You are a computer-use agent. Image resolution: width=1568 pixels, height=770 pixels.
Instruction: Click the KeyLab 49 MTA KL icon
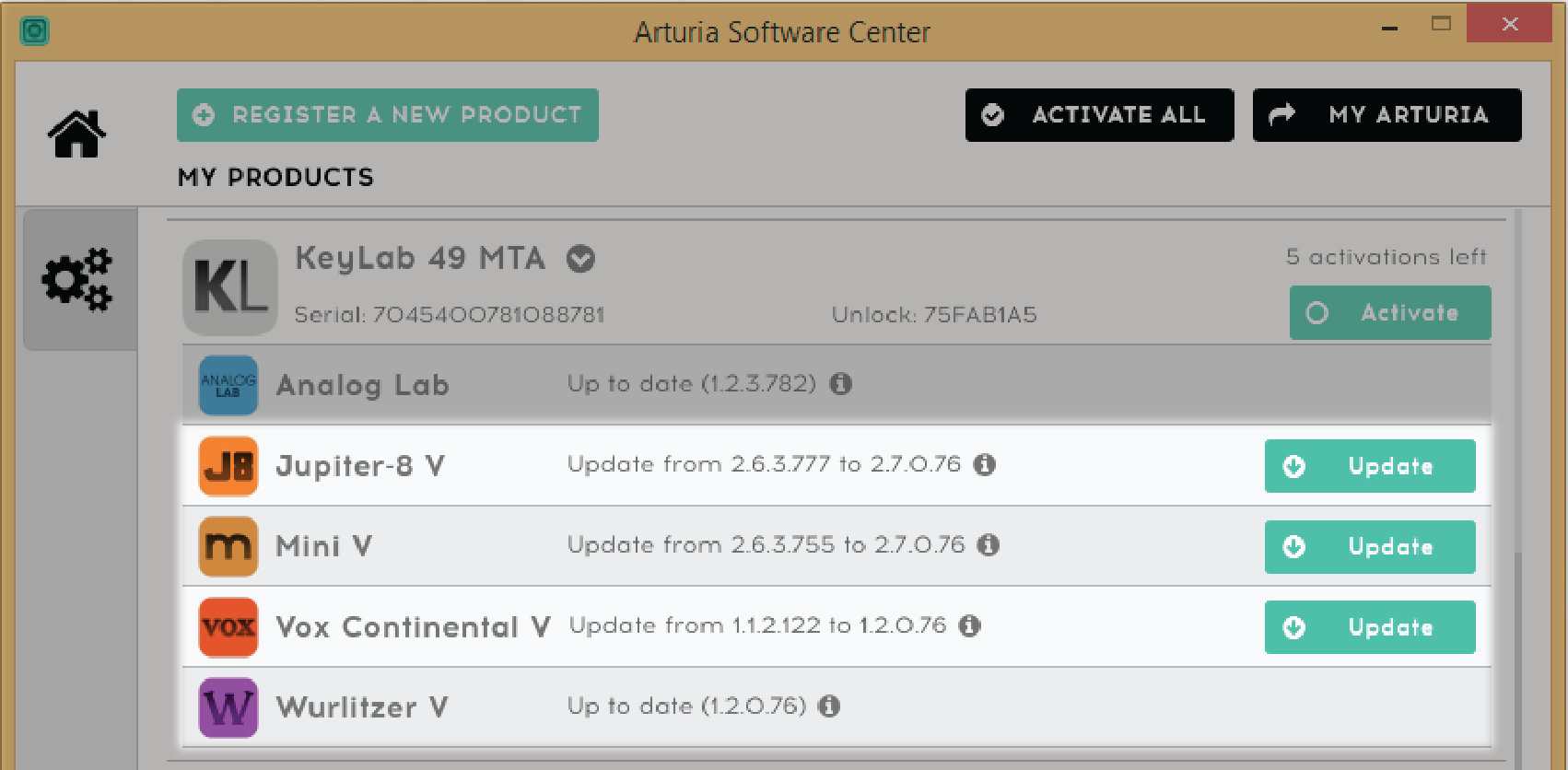coord(230,287)
